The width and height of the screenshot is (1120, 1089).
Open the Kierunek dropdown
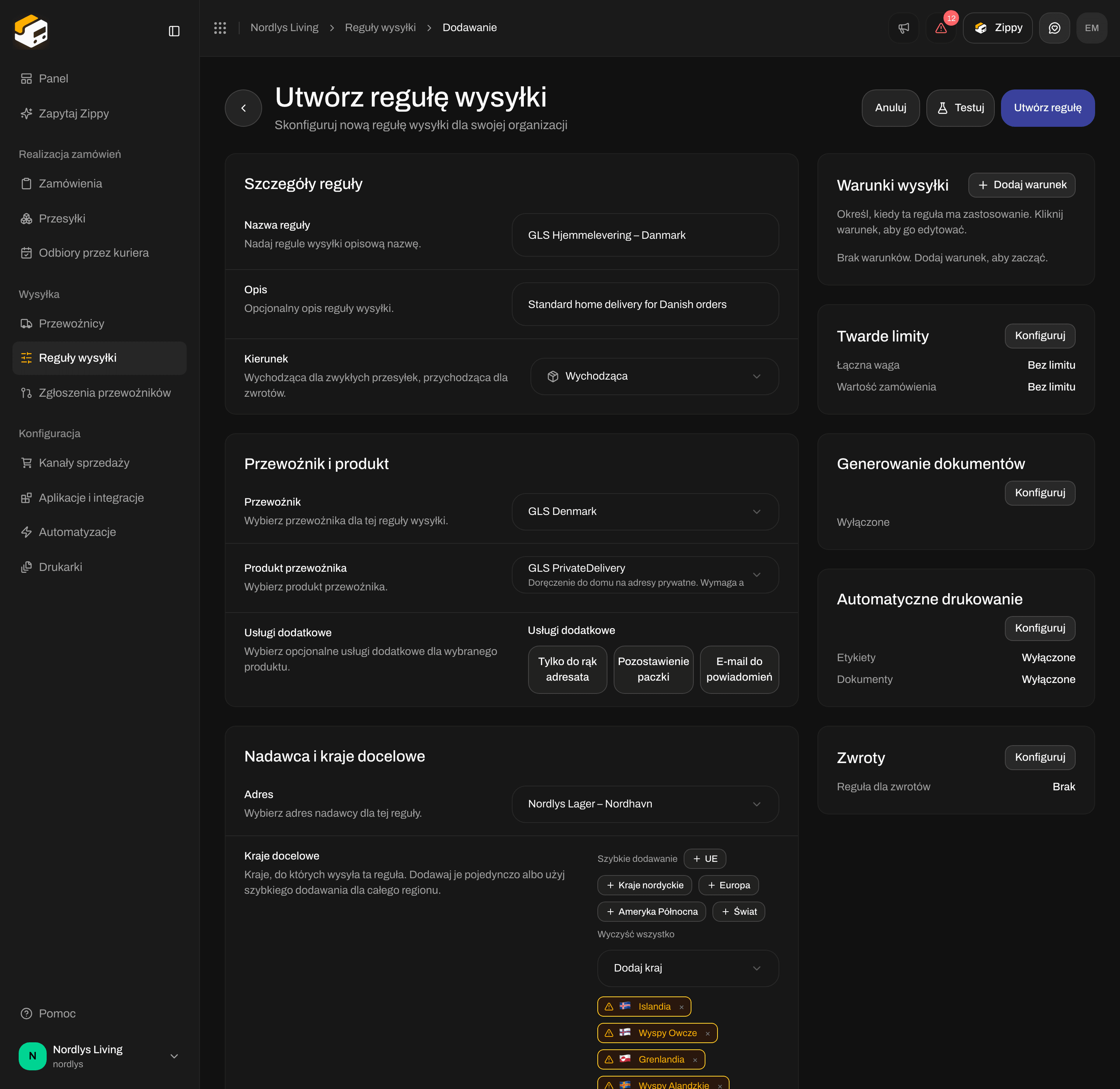point(654,376)
